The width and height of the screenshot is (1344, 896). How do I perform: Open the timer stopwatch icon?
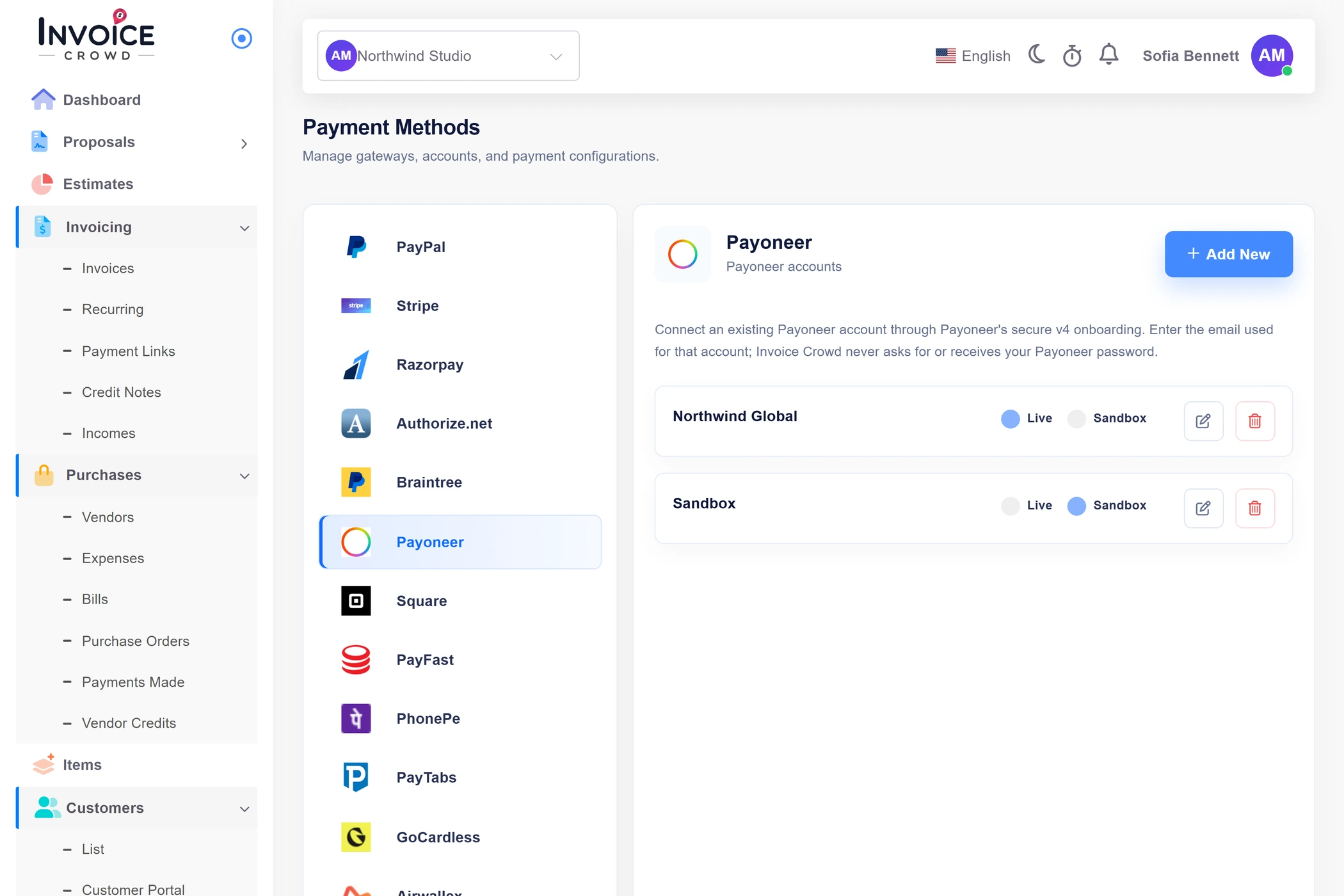click(1072, 56)
